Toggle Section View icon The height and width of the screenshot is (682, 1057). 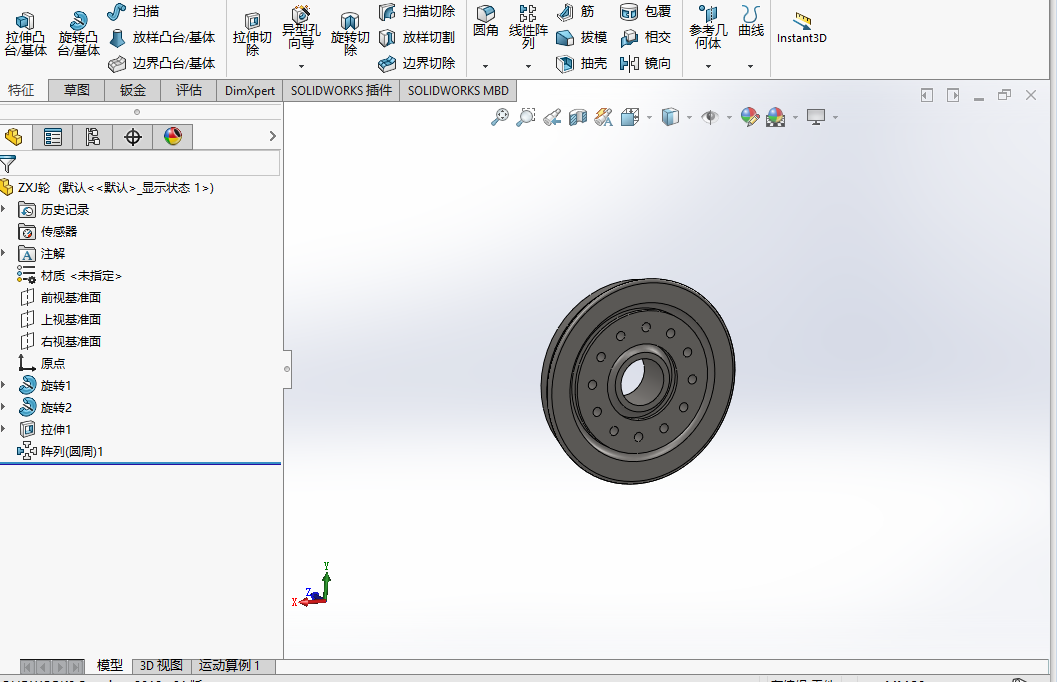(x=578, y=117)
